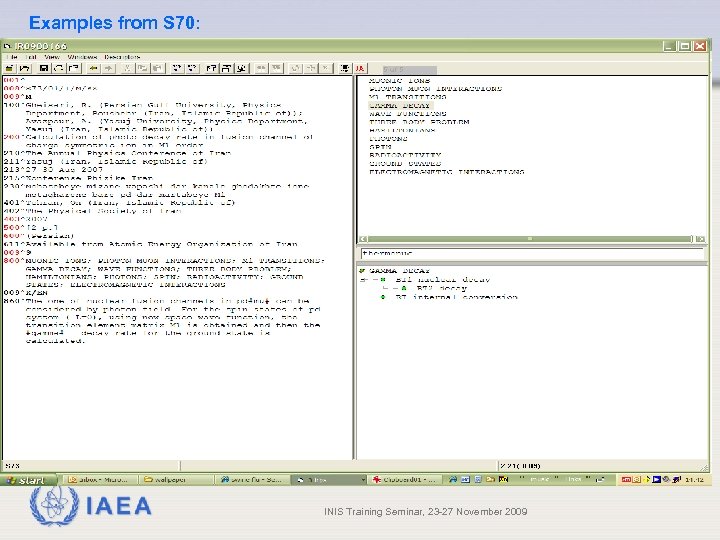Screen dimensions: 720x540
Task: Open the File menu
Action: (x=12, y=57)
